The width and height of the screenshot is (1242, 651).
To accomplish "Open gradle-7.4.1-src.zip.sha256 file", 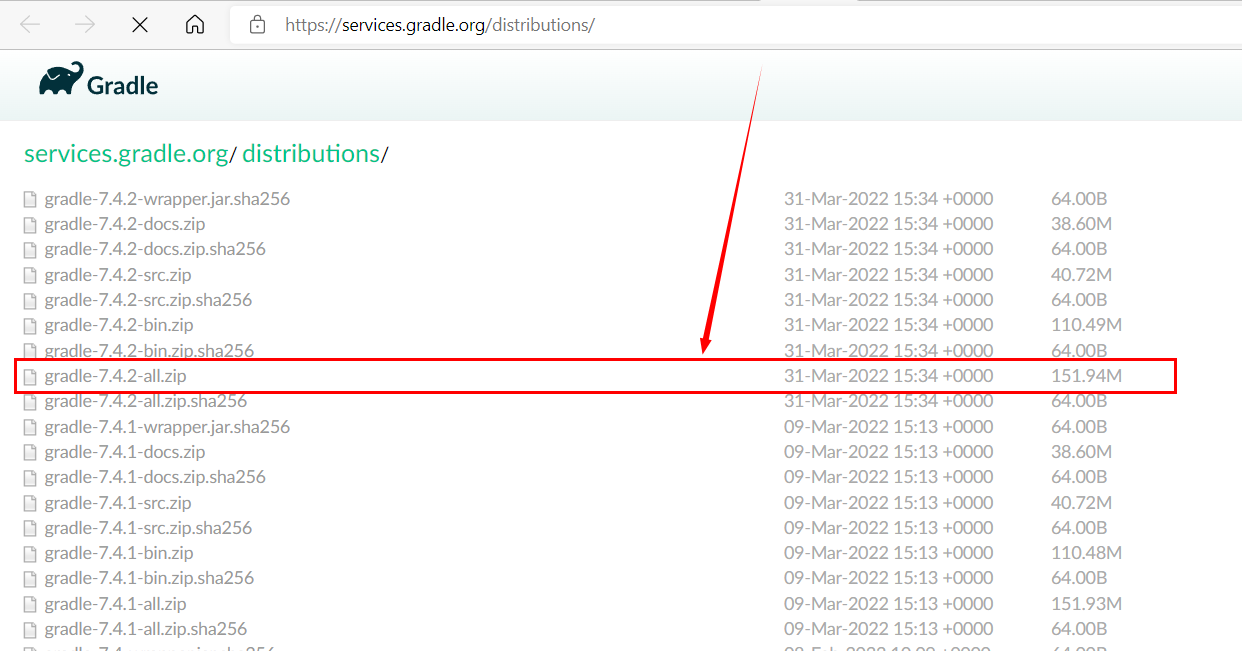I will [148, 527].
